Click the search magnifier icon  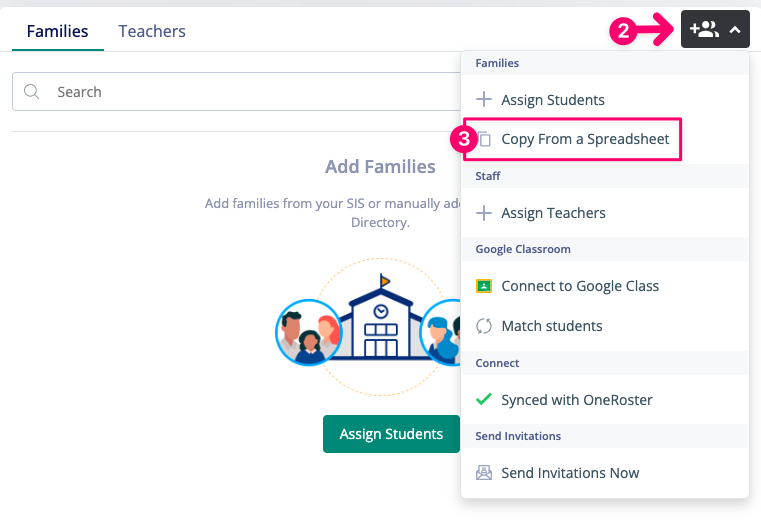coord(32,92)
